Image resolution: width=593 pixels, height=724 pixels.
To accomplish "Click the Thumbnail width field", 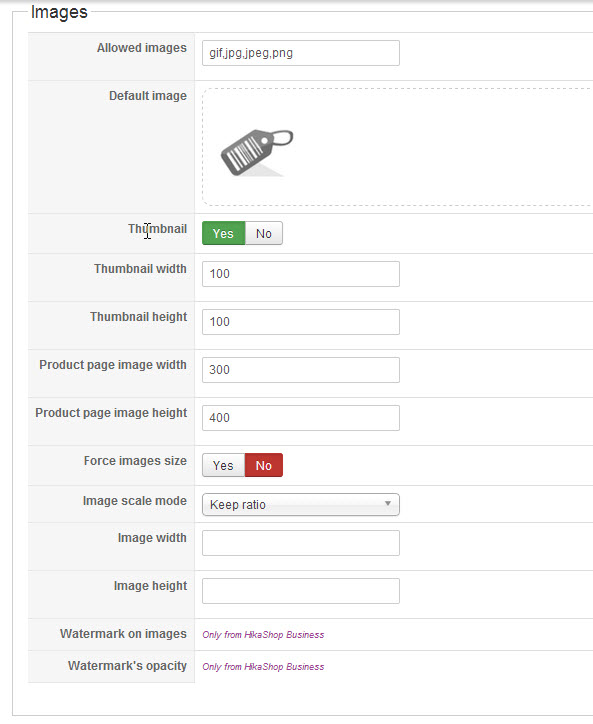I will 301,274.
